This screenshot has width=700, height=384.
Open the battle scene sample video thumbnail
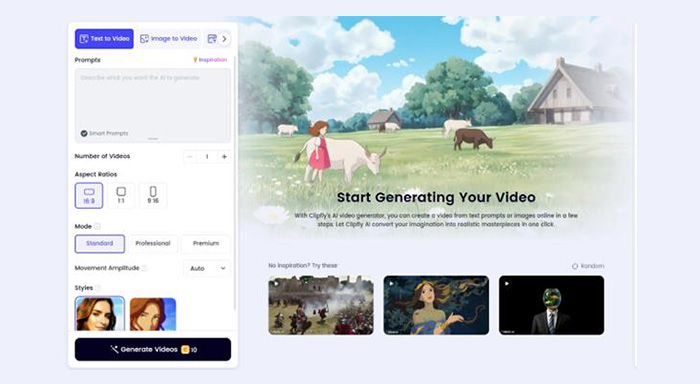[321, 305]
